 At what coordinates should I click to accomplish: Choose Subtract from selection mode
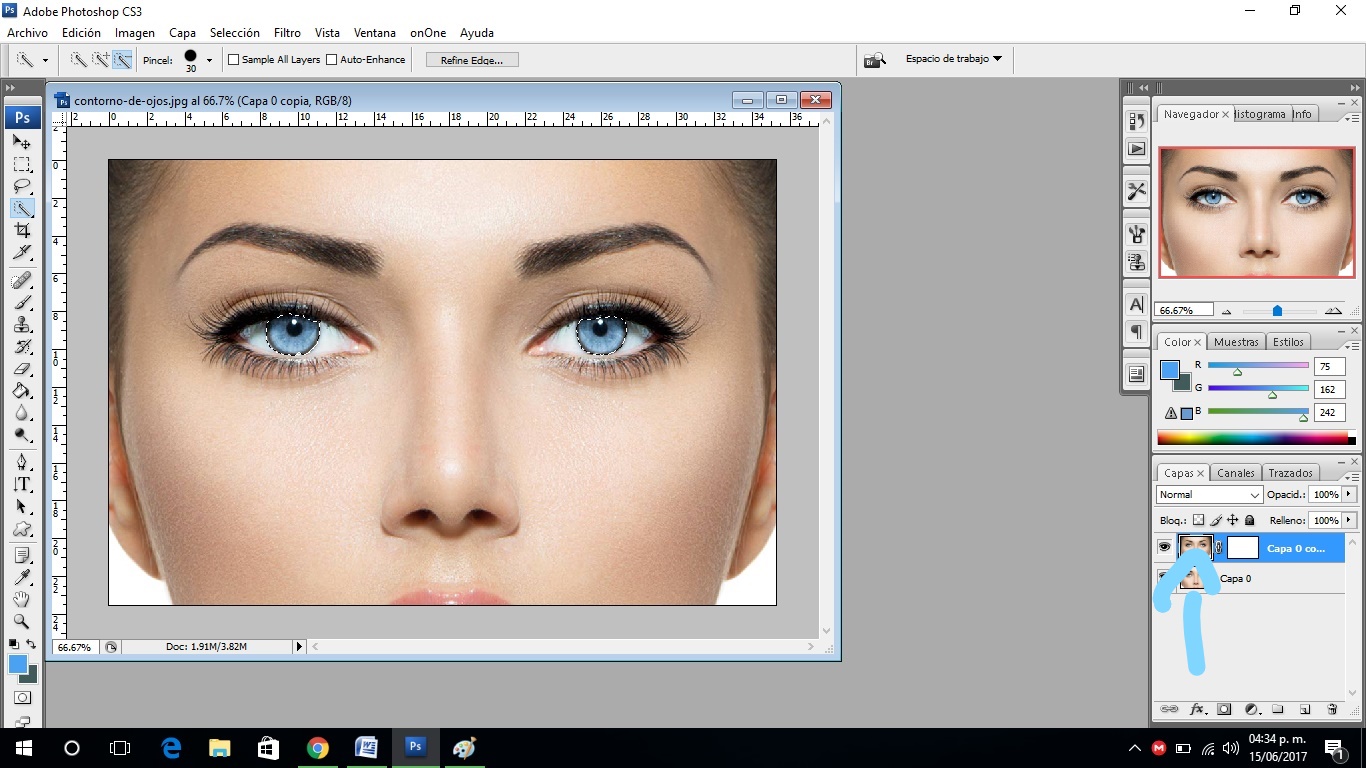[122, 60]
